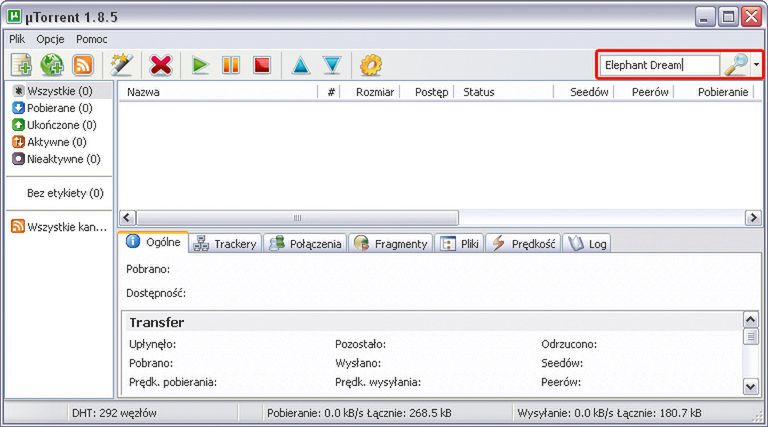The width and height of the screenshot is (768, 427).
Task: Move torrent down the queue arrow
Action: [332, 65]
